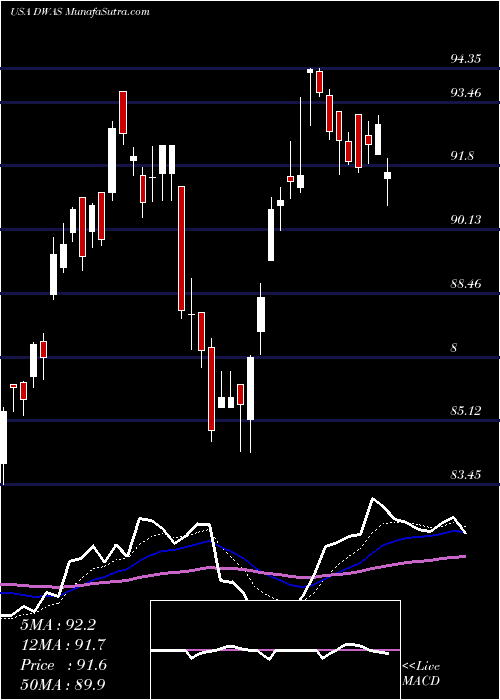500x700 pixels.
Task: Click the 88.46 price level label
Action: (x=466, y=283)
